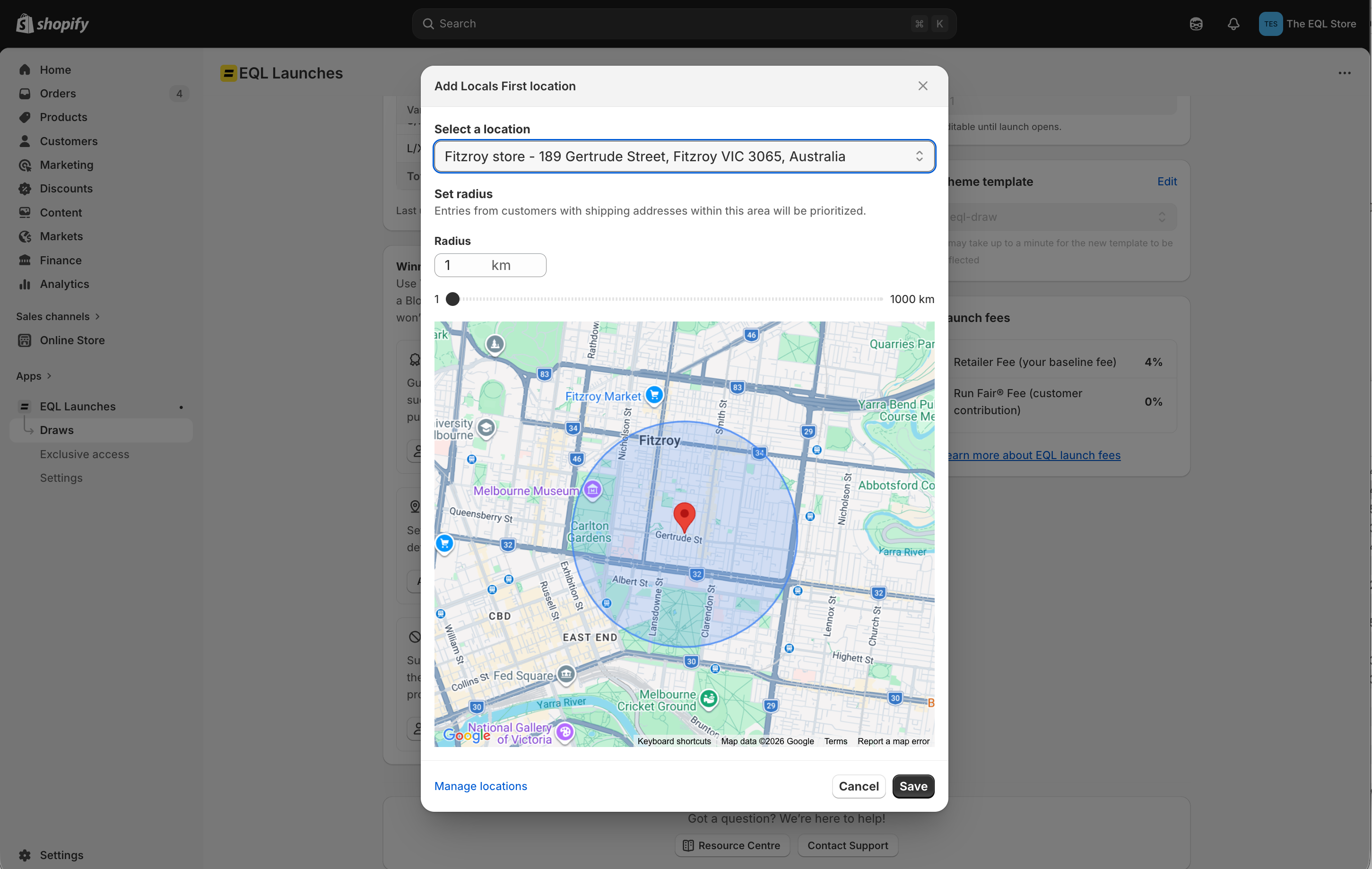This screenshot has height=869, width=1372.
Task: Click Report a map error
Action: pyautogui.click(x=894, y=741)
